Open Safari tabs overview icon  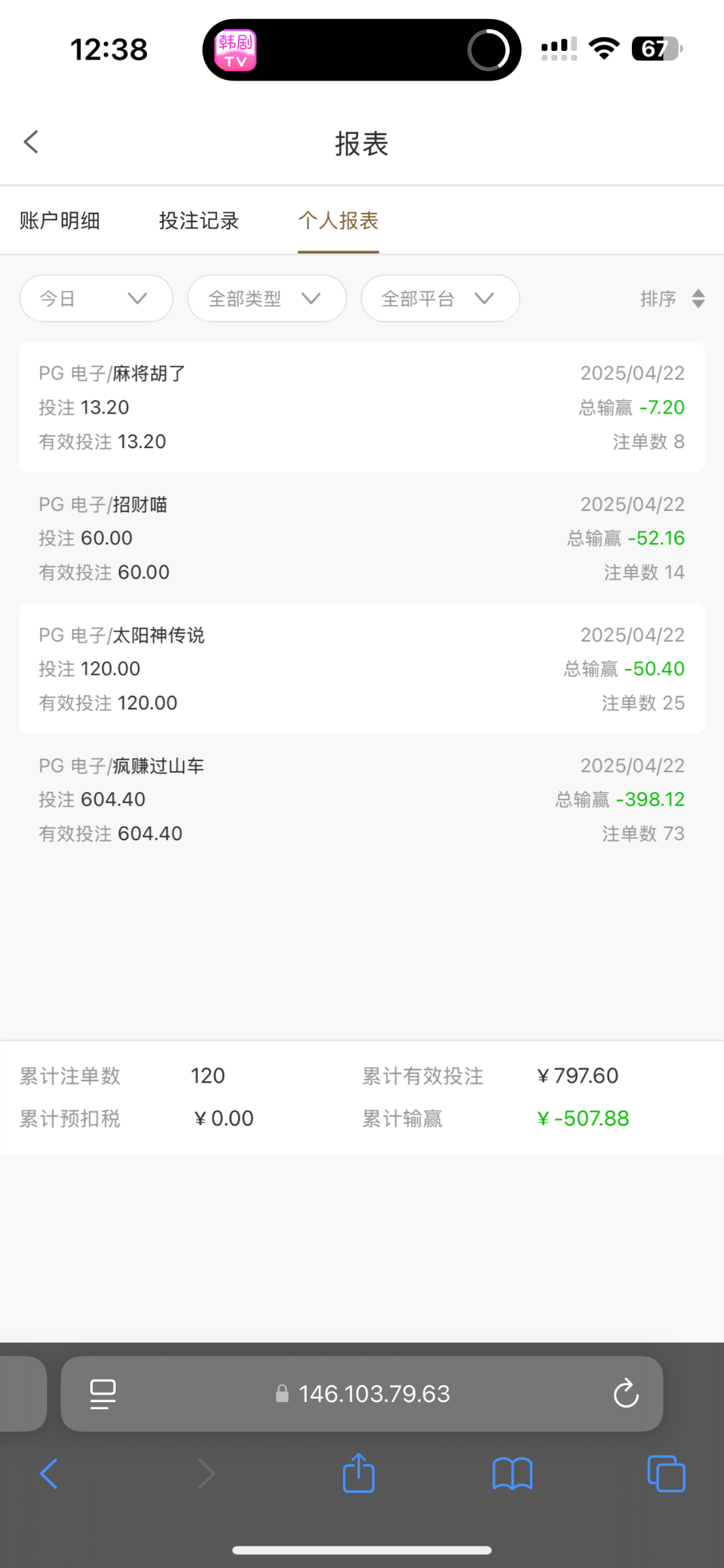[x=666, y=1474]
